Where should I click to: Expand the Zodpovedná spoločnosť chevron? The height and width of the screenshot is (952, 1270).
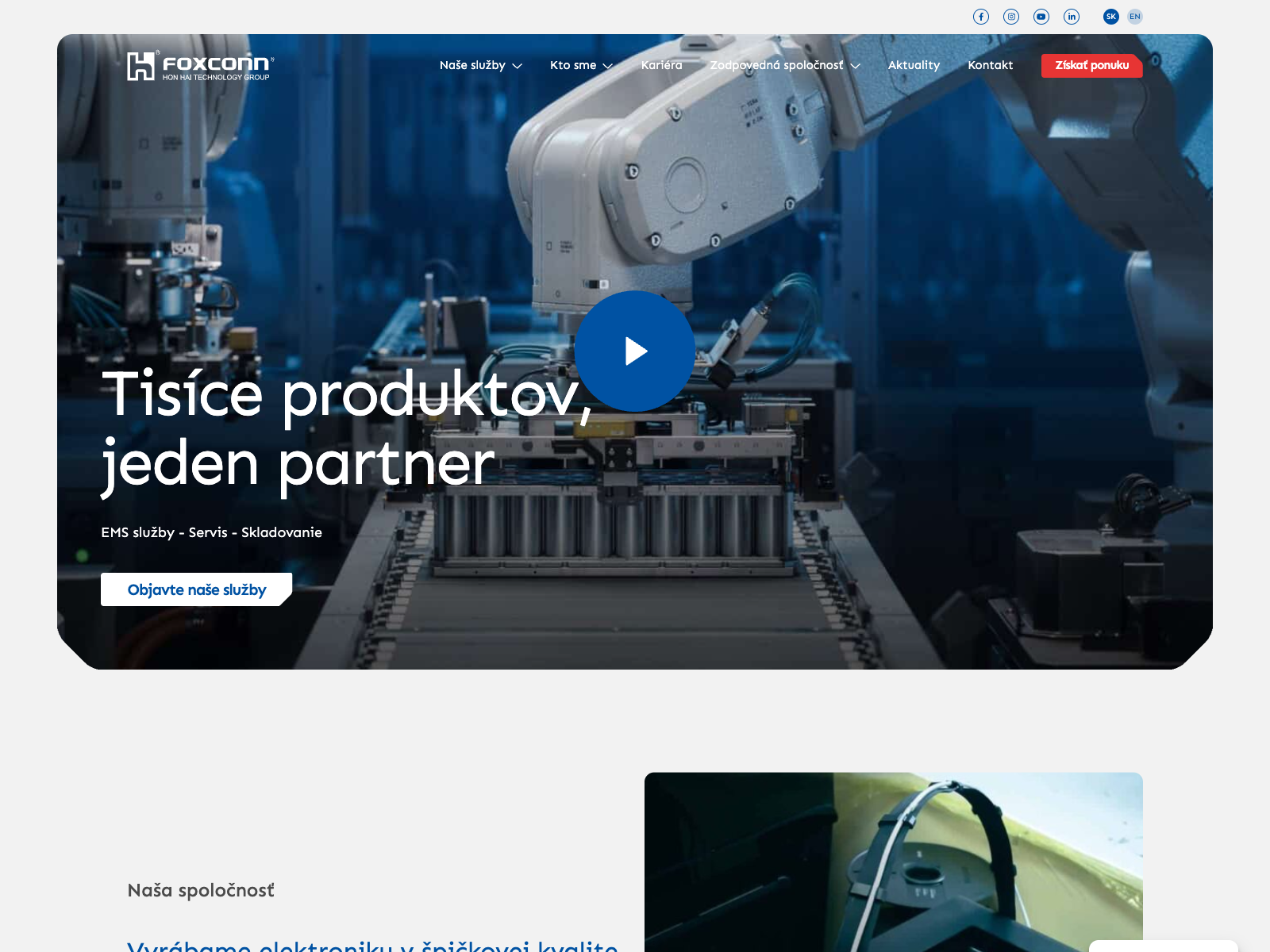pos(856,66)
